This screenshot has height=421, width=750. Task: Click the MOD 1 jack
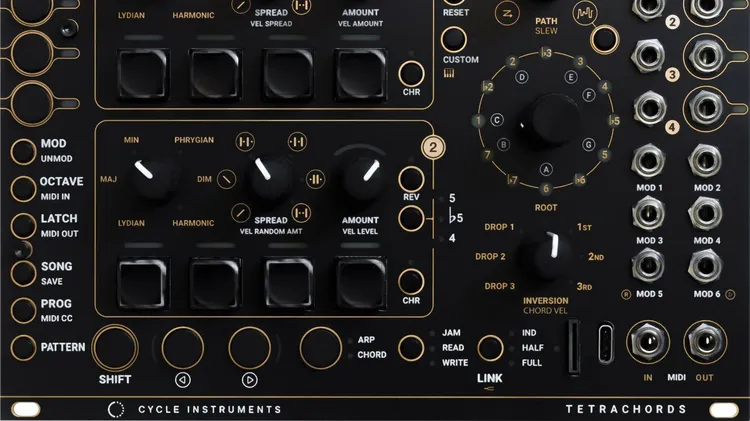(x=649, y=161)
